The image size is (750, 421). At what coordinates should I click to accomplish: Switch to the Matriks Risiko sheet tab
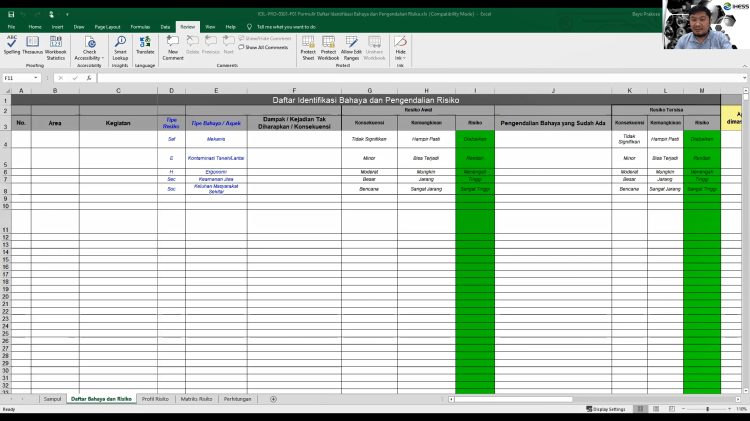coord(196,398)
